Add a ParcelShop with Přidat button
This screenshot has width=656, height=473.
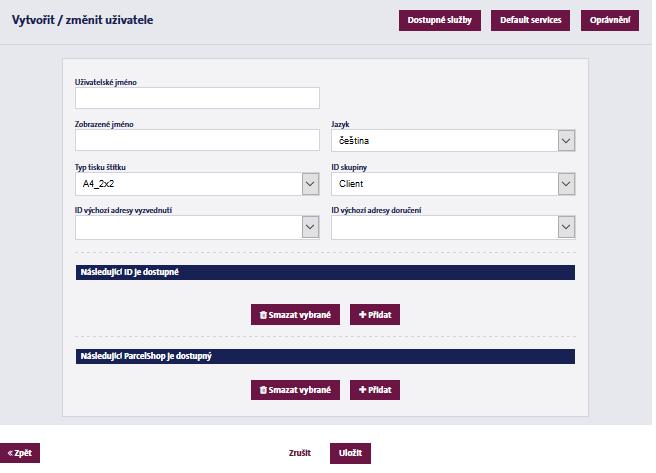375,390
